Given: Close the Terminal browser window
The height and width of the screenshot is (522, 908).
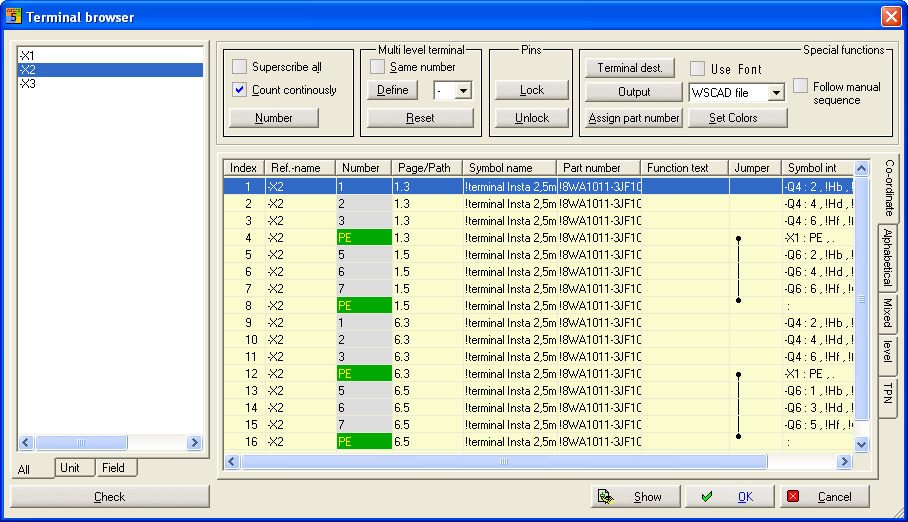Looking at the screenshot, I should (x=891, y=16).
